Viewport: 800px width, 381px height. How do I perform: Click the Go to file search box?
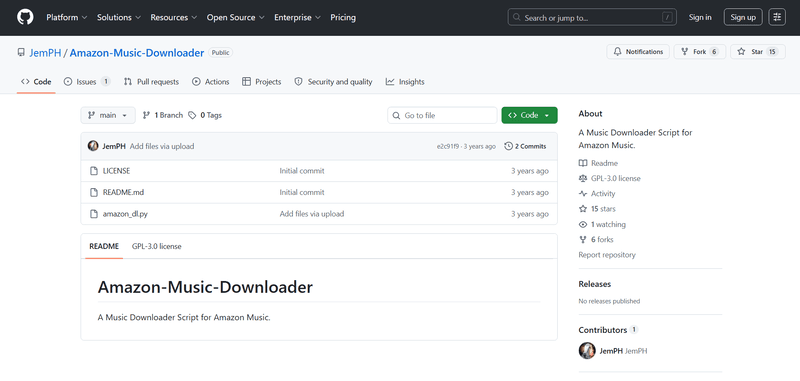(x=442, y=115)
